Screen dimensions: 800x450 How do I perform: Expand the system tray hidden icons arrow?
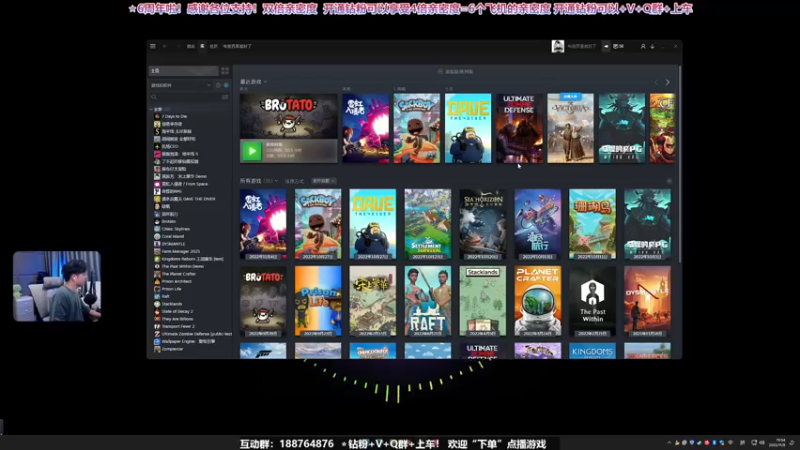pos(669,442)
